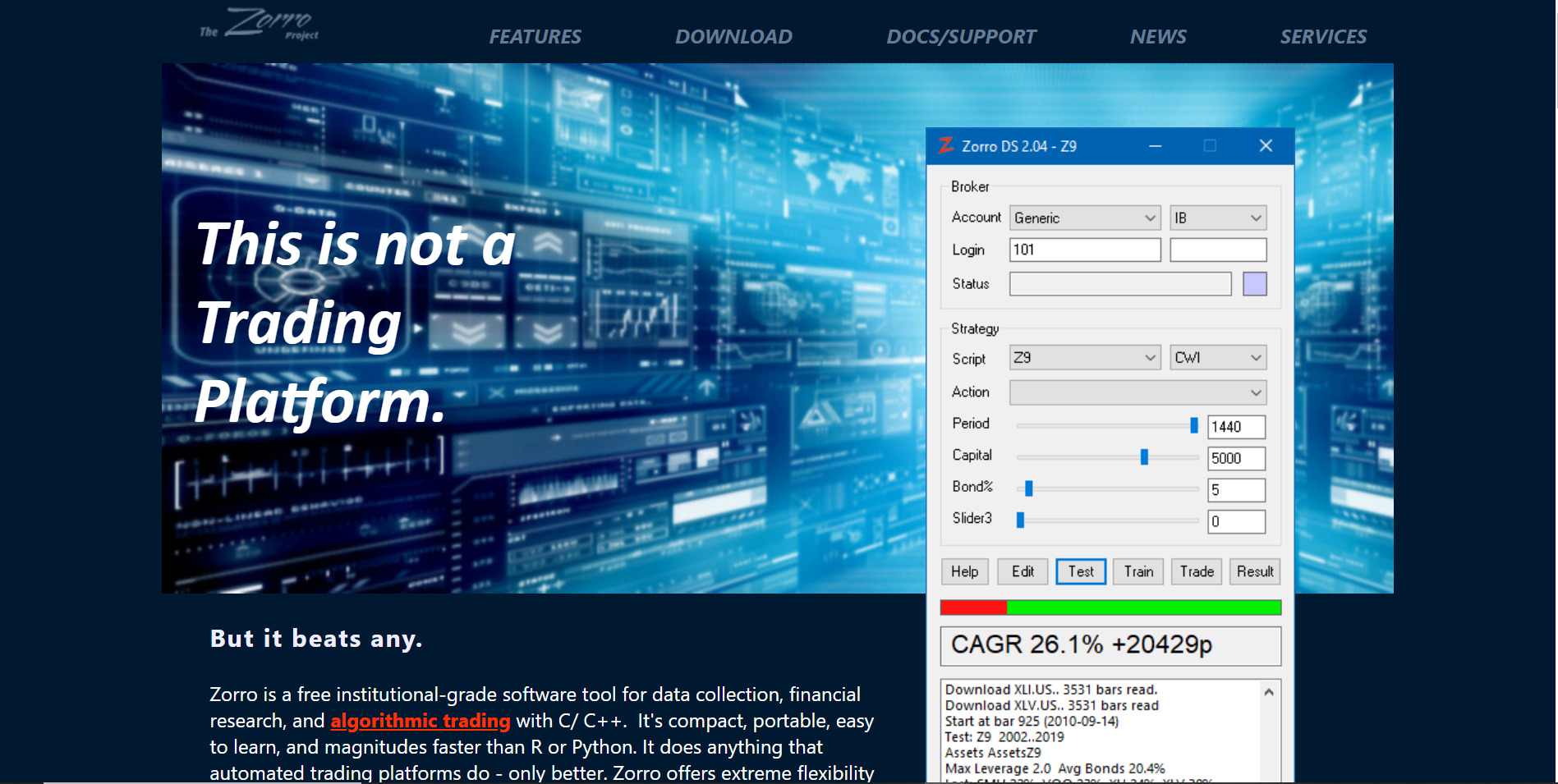Click the Period value field showing 1440

click(x=1236, y=427)
